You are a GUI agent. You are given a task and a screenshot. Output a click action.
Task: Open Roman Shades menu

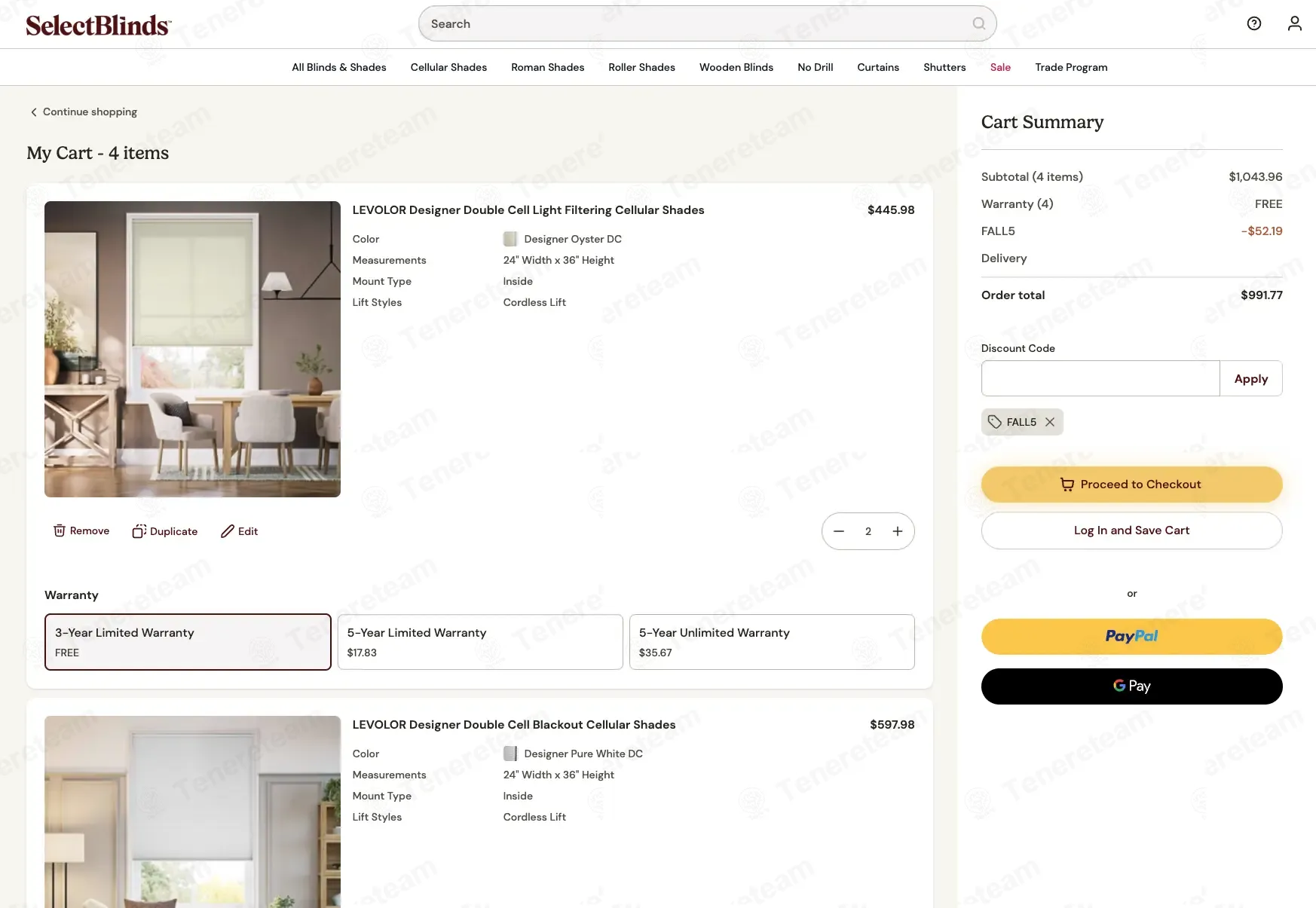click(548, 67)
